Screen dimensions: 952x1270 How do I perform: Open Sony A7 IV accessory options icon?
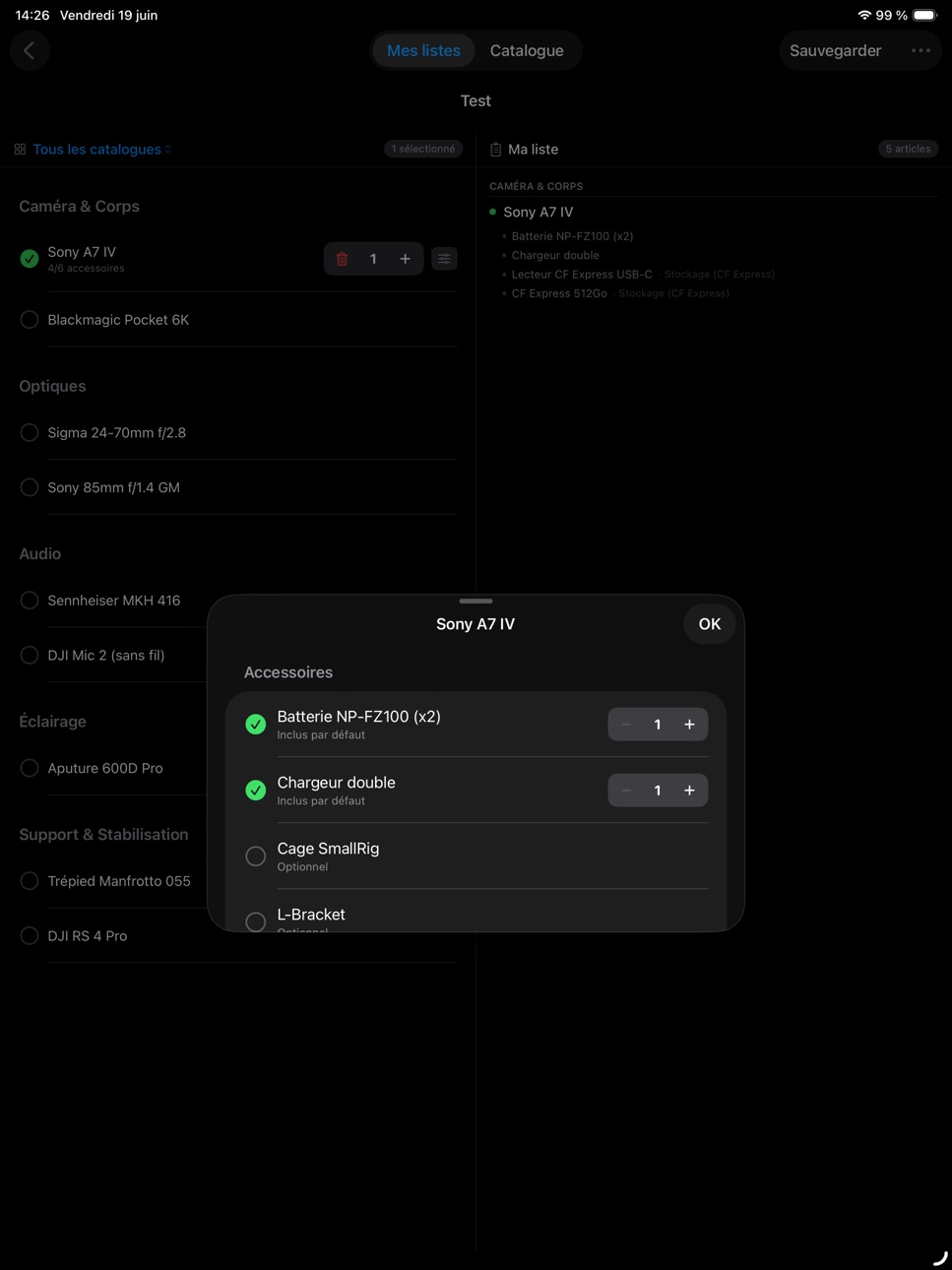pyautogui.click(x=444, y=259)
